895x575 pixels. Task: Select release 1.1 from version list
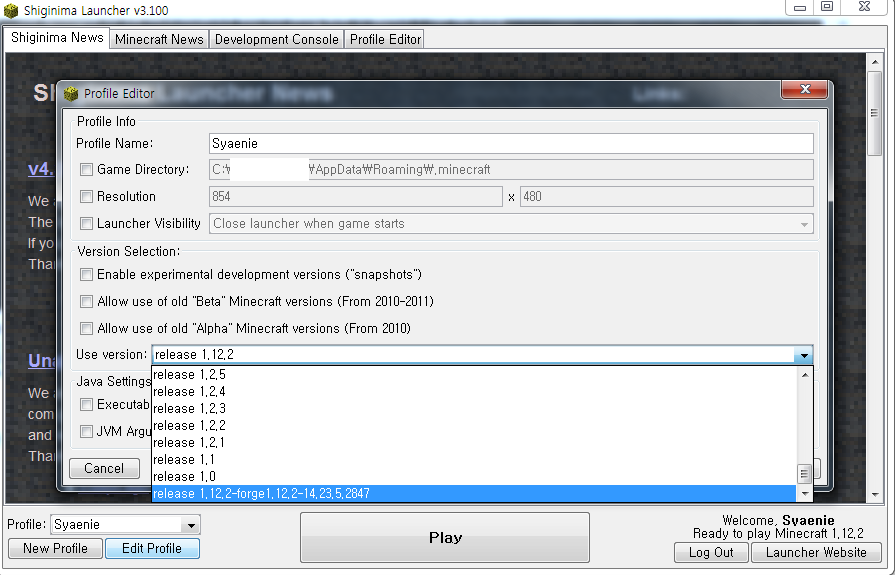tap(474, 460)
